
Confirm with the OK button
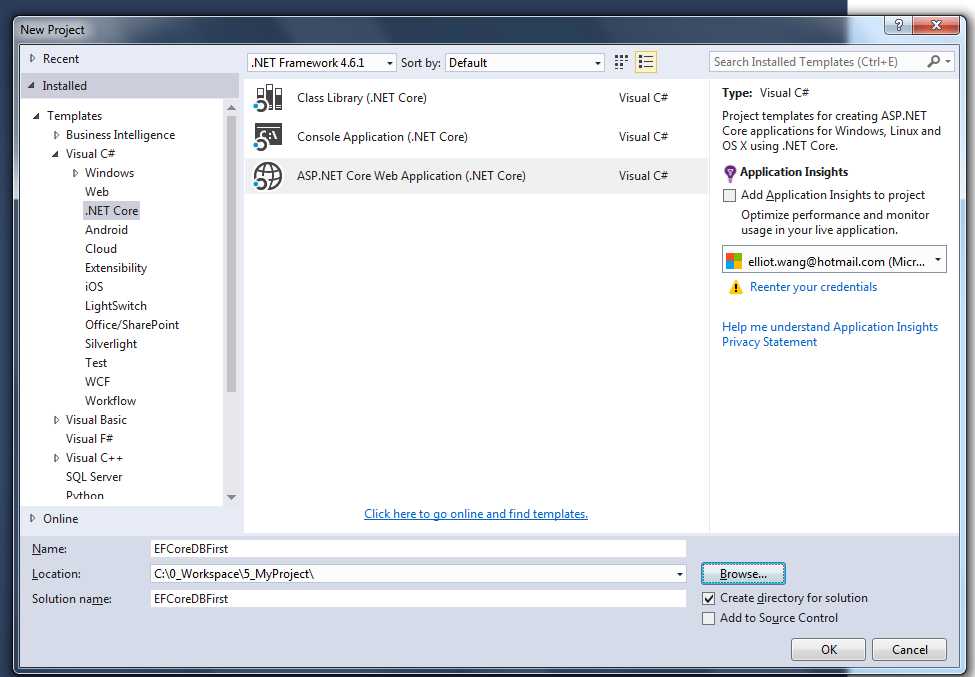[828, 650]
